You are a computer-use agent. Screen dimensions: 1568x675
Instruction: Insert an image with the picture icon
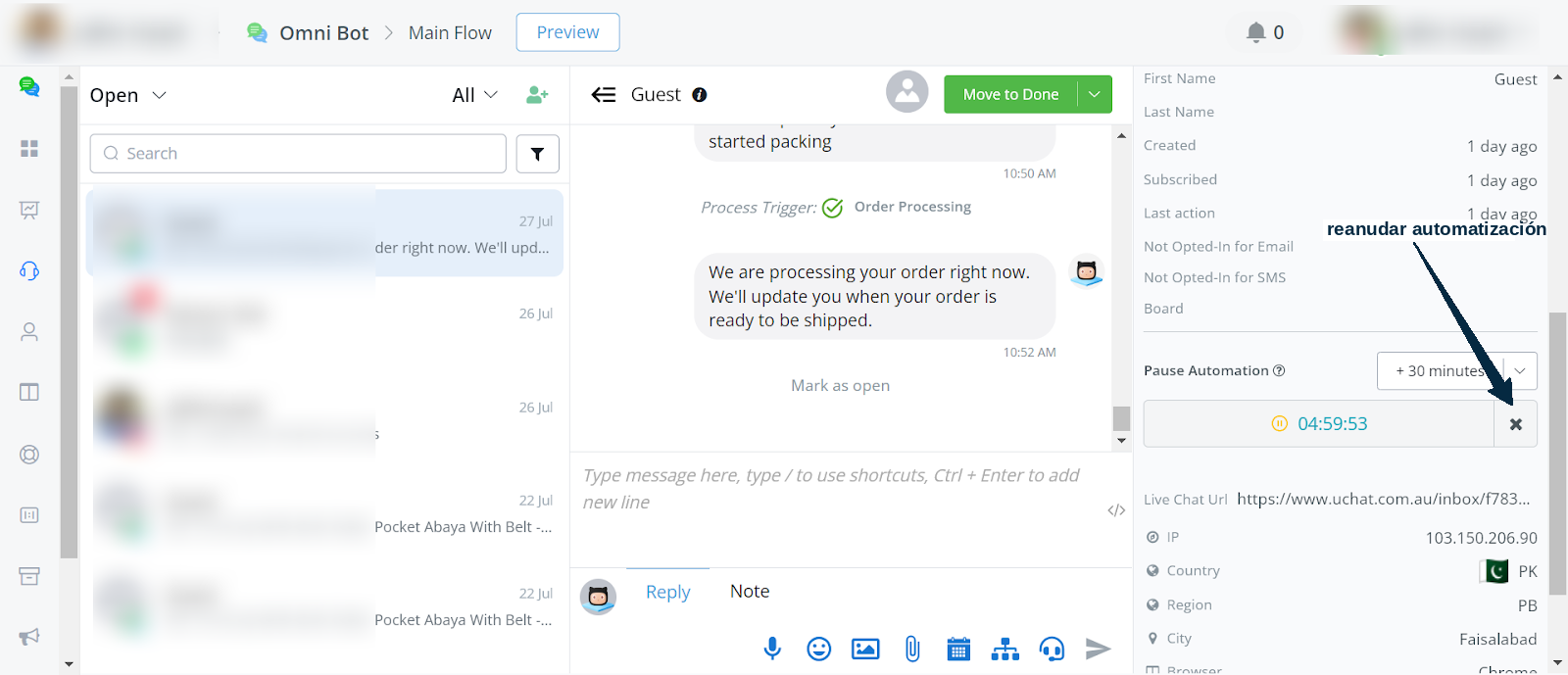coord(865,649)
